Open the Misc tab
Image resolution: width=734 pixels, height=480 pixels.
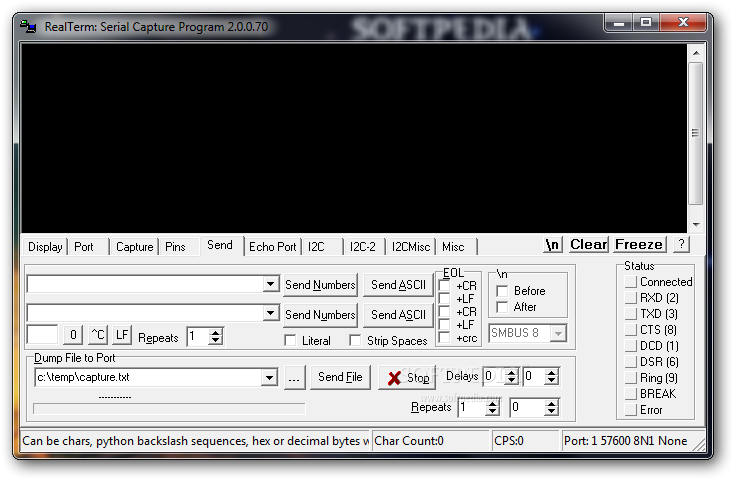pyautogui.click(x=453, y=247)
